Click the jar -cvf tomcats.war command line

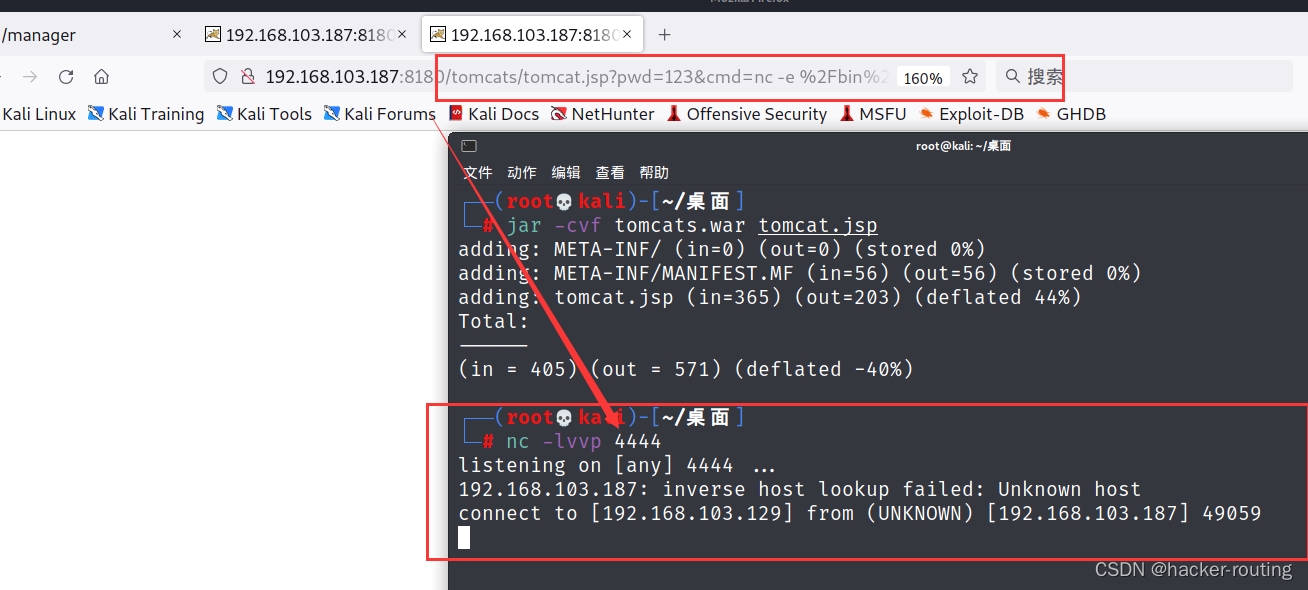click(x=692, y=225)
